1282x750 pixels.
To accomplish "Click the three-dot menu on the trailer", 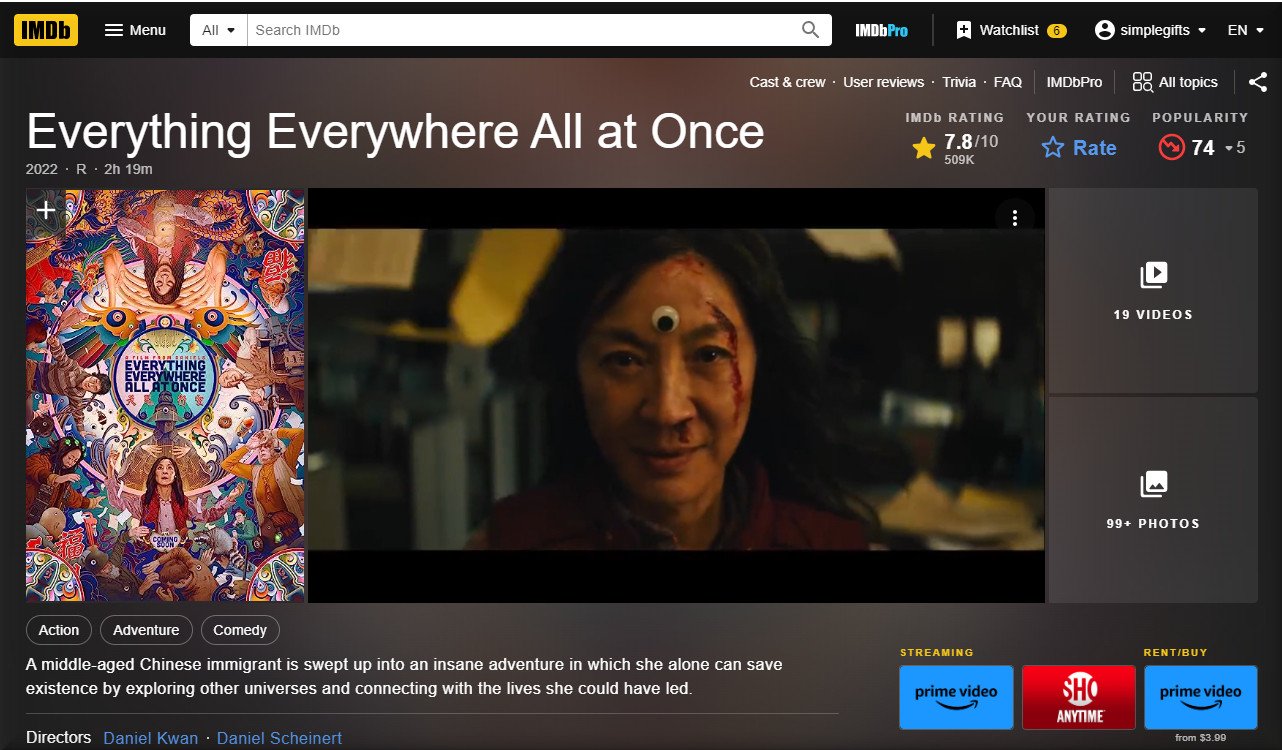I will click(x=1015, y=218).
